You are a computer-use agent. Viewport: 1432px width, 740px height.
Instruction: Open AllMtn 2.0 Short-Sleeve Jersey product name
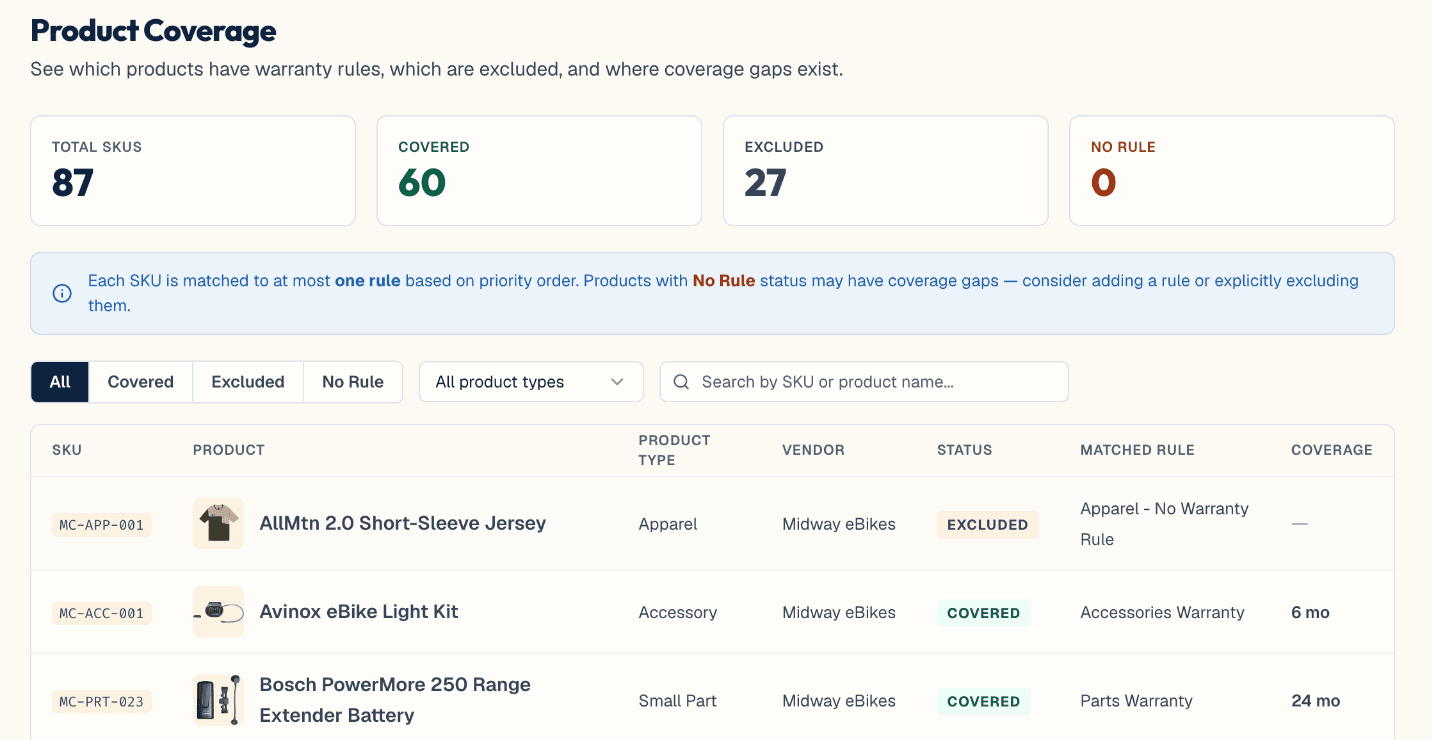pos(403,523)
